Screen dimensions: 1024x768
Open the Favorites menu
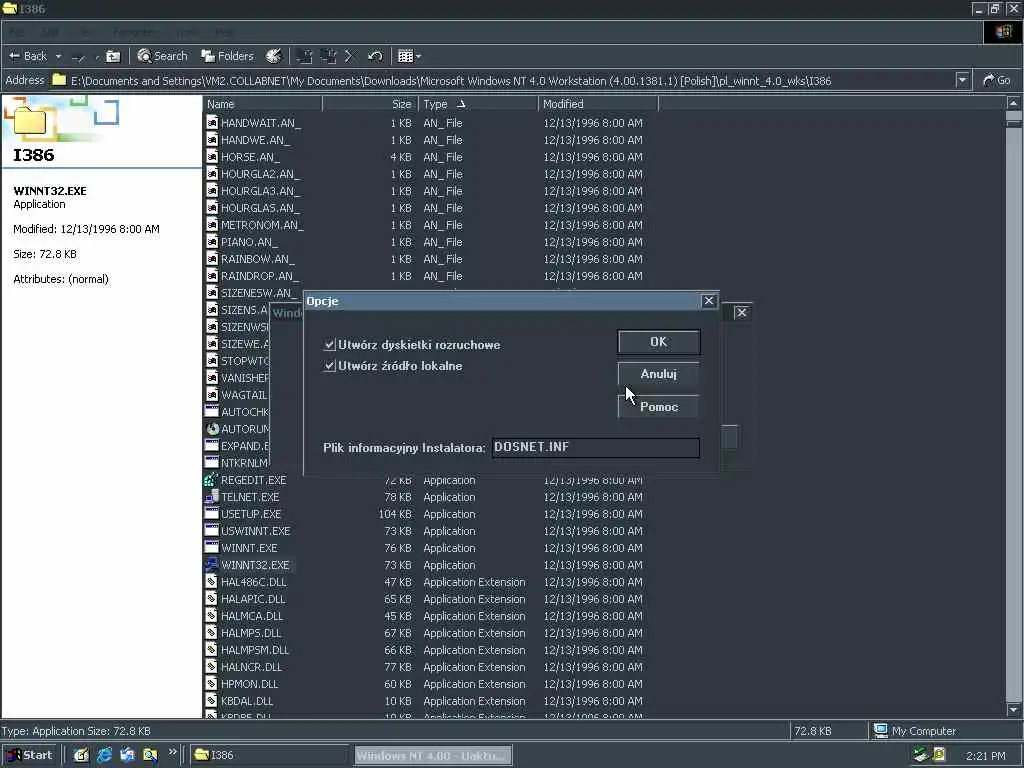[133, 32]
